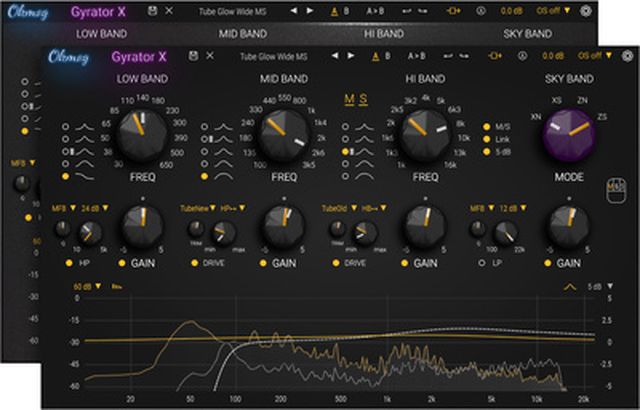The width and height of the screenshot is (640, 410).
Task: Switch to SKY BAND tab in back window
Action: [527, 33]
